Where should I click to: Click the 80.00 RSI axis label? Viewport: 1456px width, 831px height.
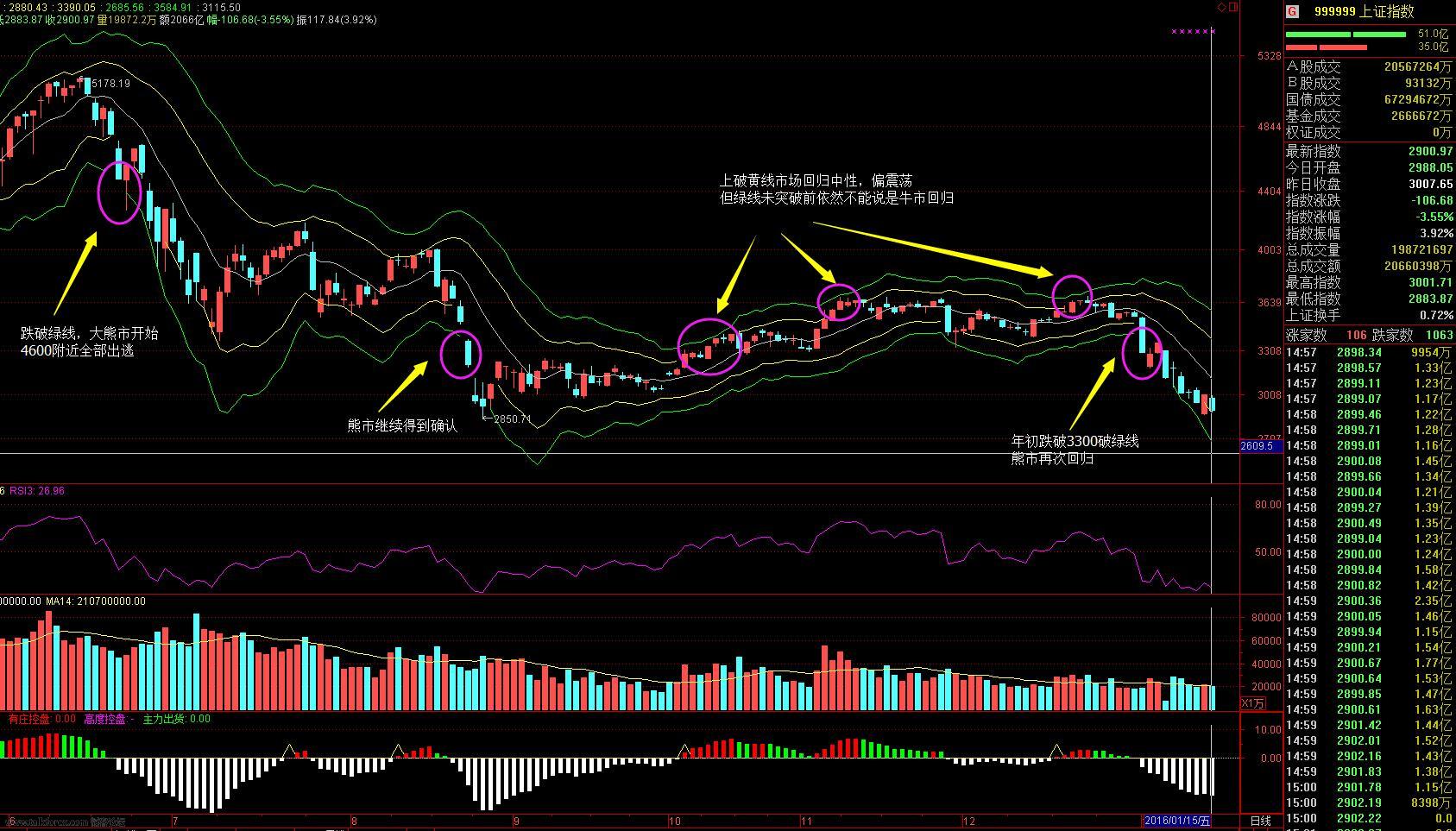point(1268,505)
